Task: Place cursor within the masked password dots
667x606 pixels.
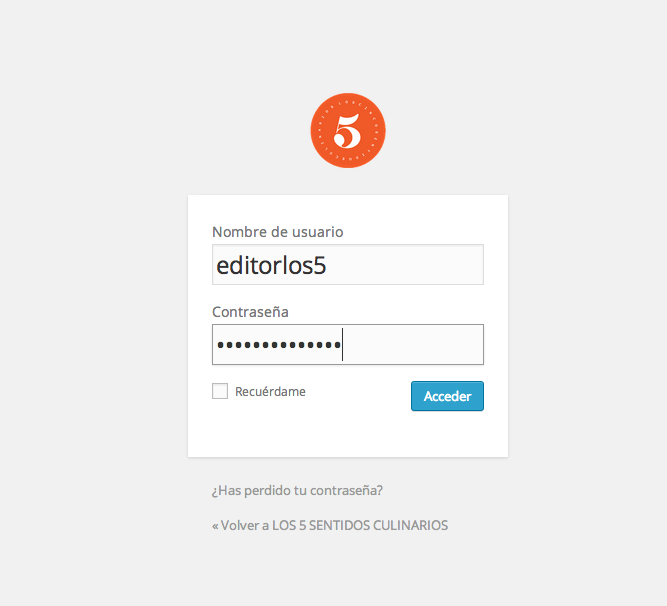Action: point(279,345)
